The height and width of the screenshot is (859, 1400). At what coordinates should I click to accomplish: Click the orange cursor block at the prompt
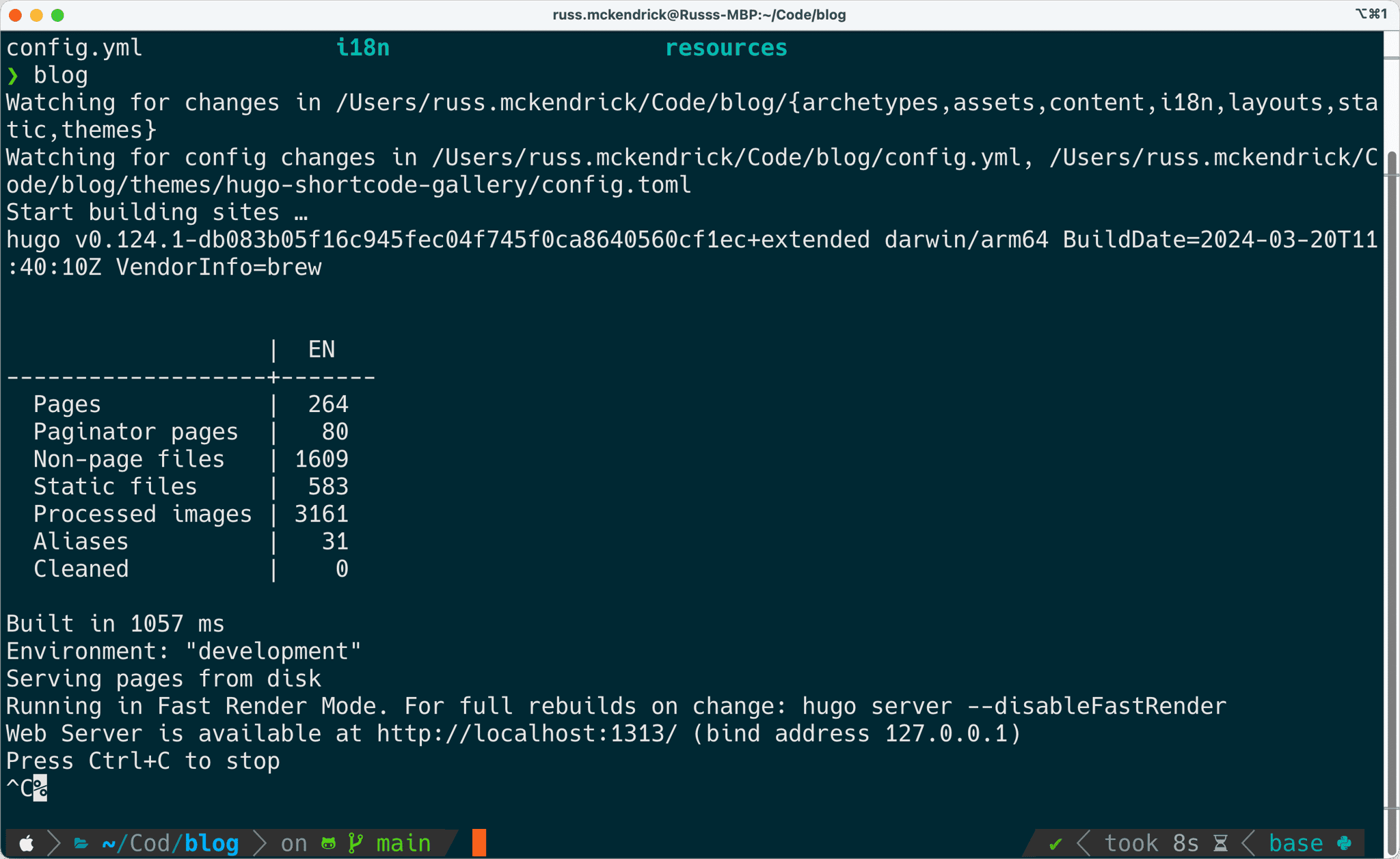point(479,843)
